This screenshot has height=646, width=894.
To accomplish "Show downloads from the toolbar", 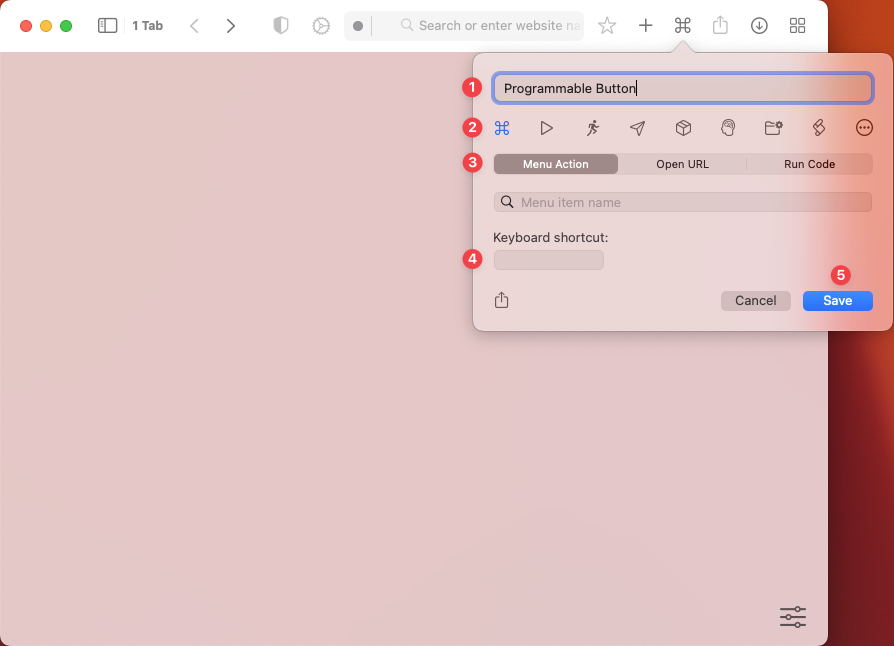I will 759,26.
